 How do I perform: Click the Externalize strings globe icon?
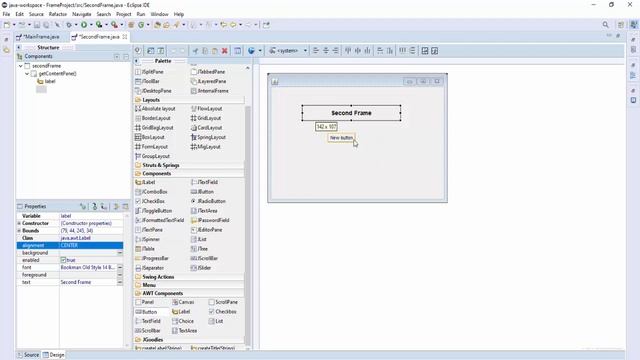(x=251, y=51)
